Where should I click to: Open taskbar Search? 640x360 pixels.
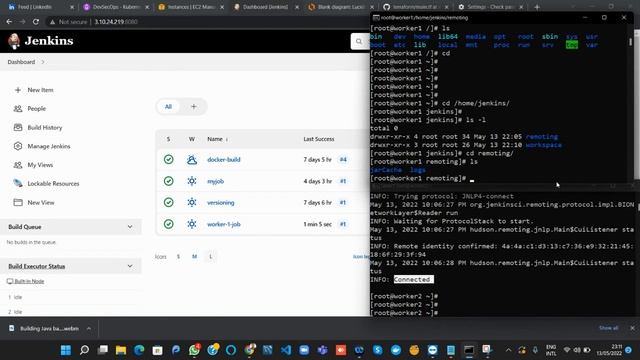tap(84, 350)
